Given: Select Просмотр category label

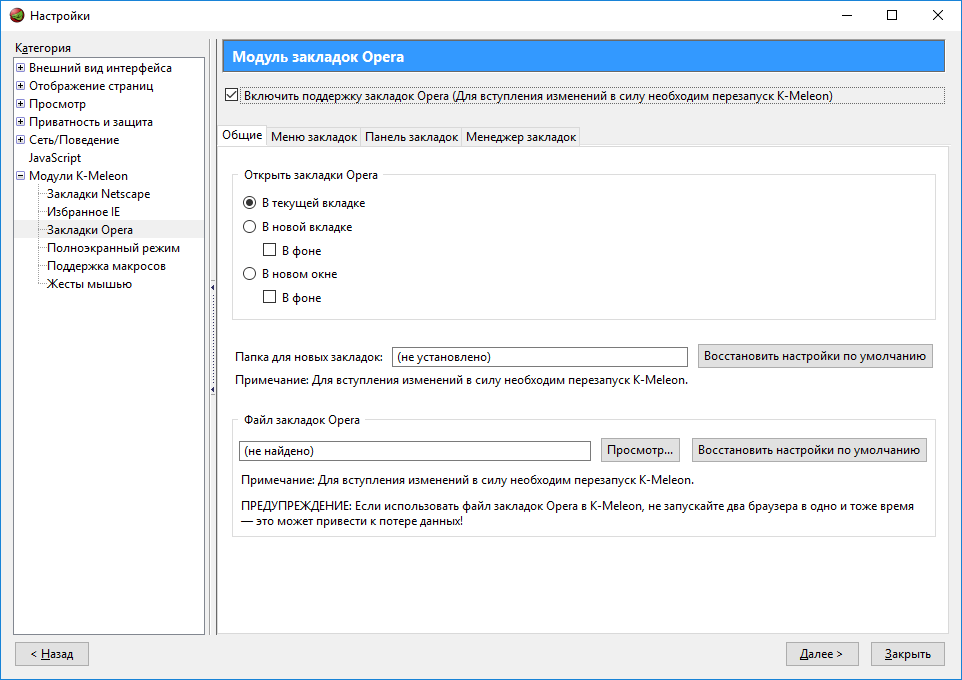Looking at the screenshot, I should tap(57, 104).
